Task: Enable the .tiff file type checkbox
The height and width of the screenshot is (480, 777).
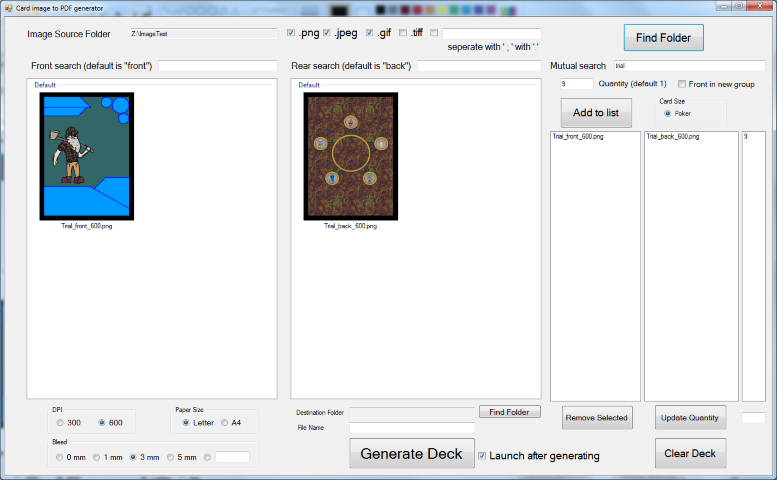Action: pos(403,33)
